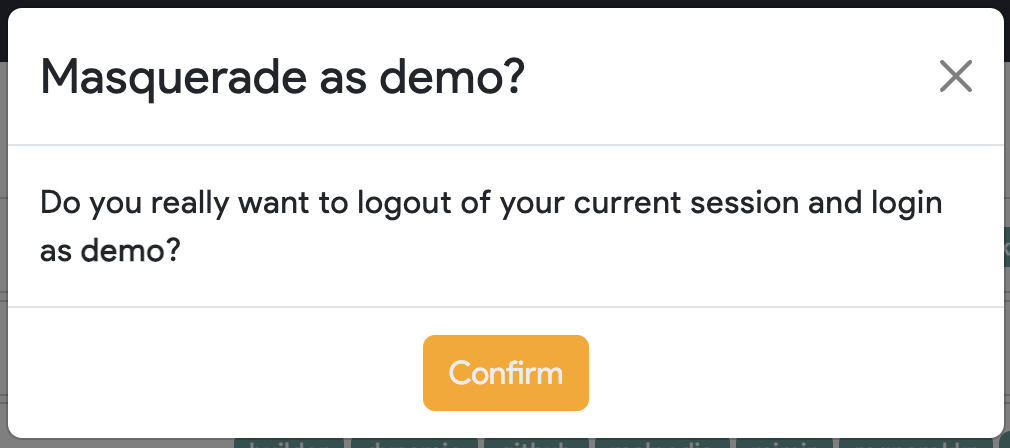Screen dimensions: 1010x448
Task: Click the 'Masquerade as demo?' dialog title
Action: pos(283,77)
